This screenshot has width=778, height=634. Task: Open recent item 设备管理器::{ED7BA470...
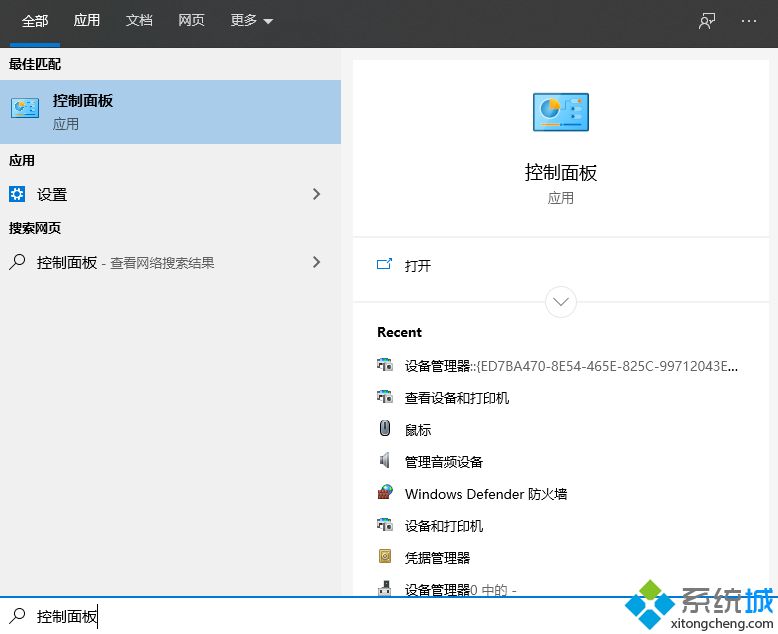coord(571,366)
